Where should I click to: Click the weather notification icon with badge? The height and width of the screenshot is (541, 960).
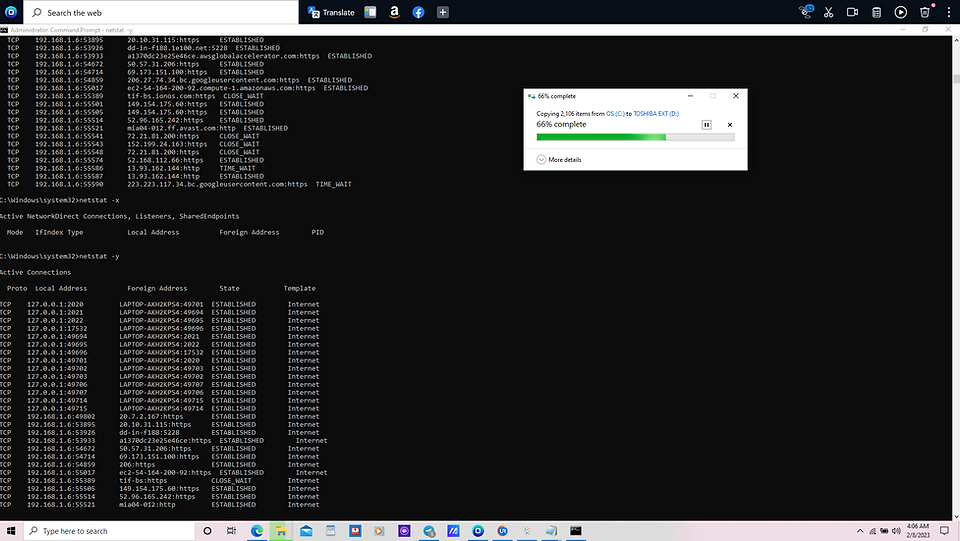point(806,12)
